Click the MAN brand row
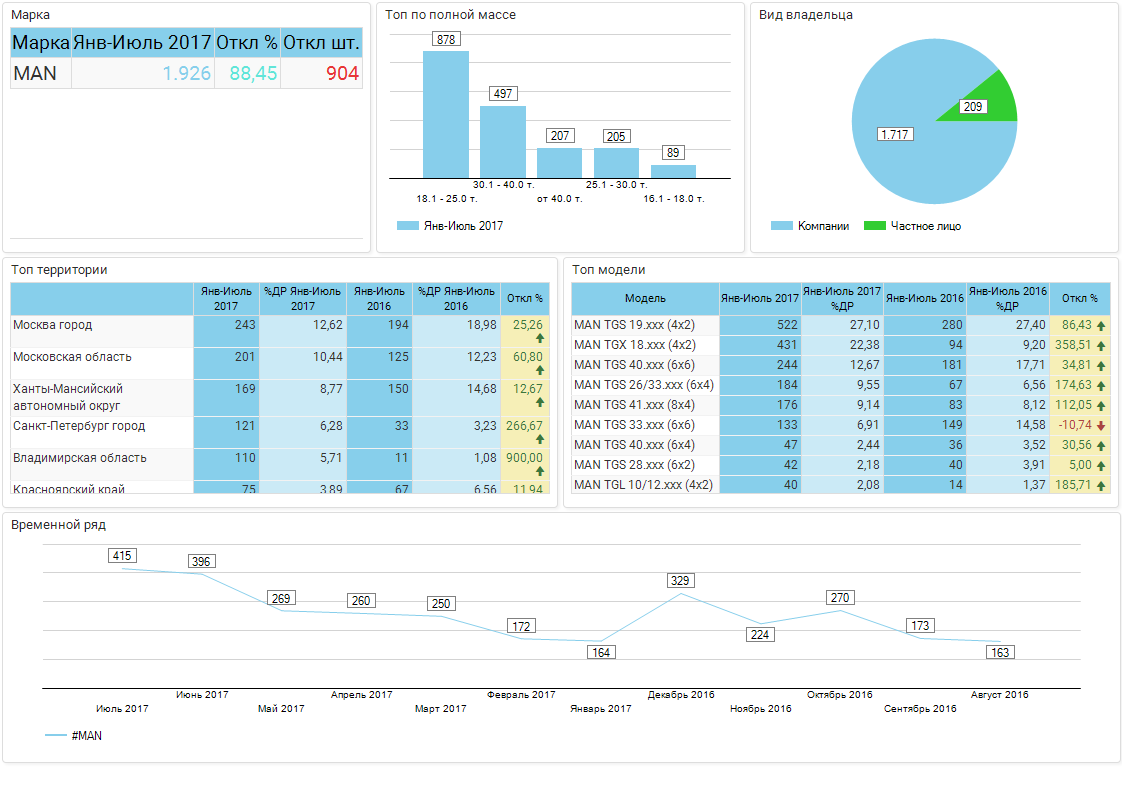 pyautogui.click(x=186, y=73)
